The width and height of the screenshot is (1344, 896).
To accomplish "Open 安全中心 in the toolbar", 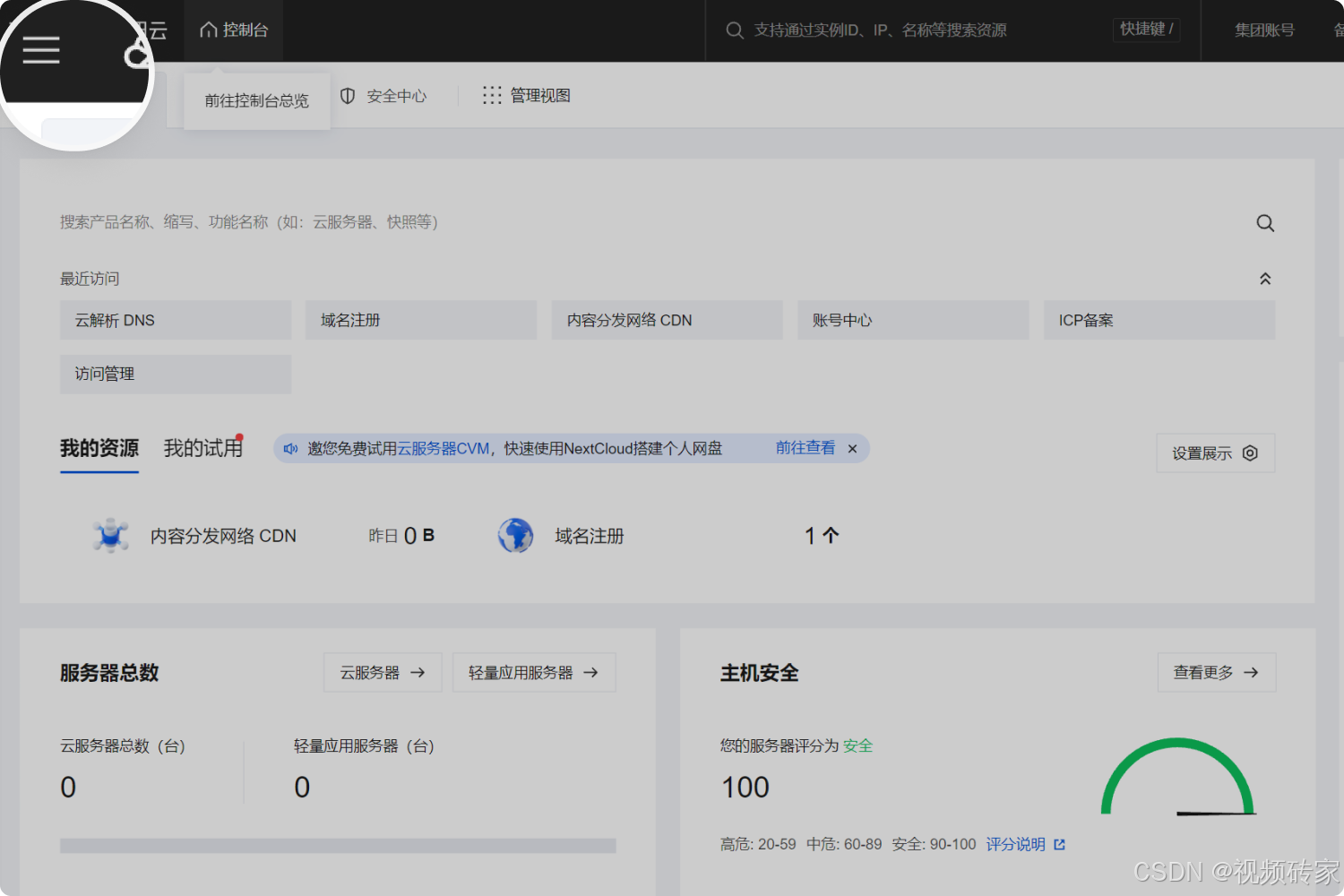I will 383,96.
